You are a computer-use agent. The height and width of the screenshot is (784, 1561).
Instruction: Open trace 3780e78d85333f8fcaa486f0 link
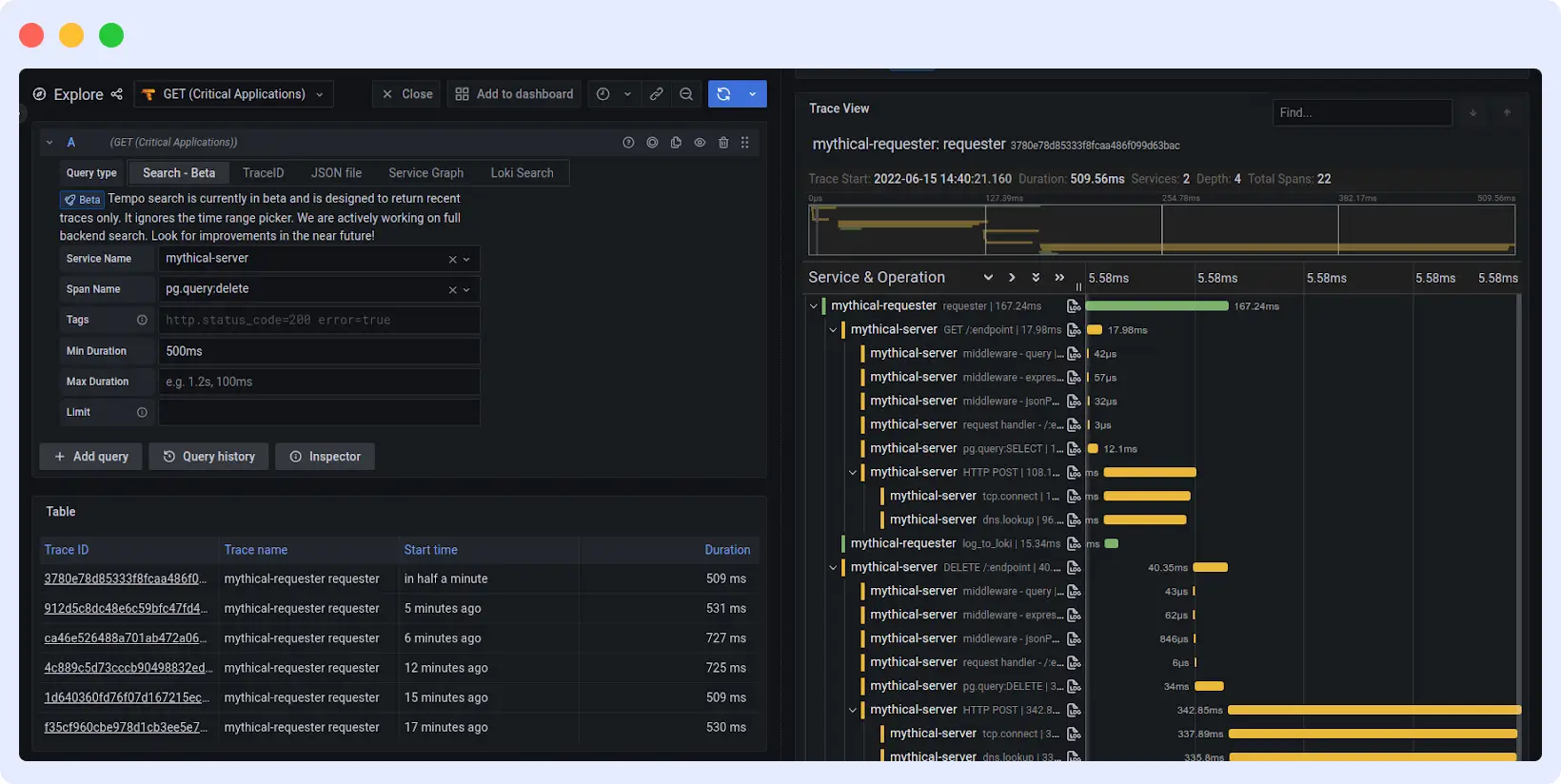point(126,578)
